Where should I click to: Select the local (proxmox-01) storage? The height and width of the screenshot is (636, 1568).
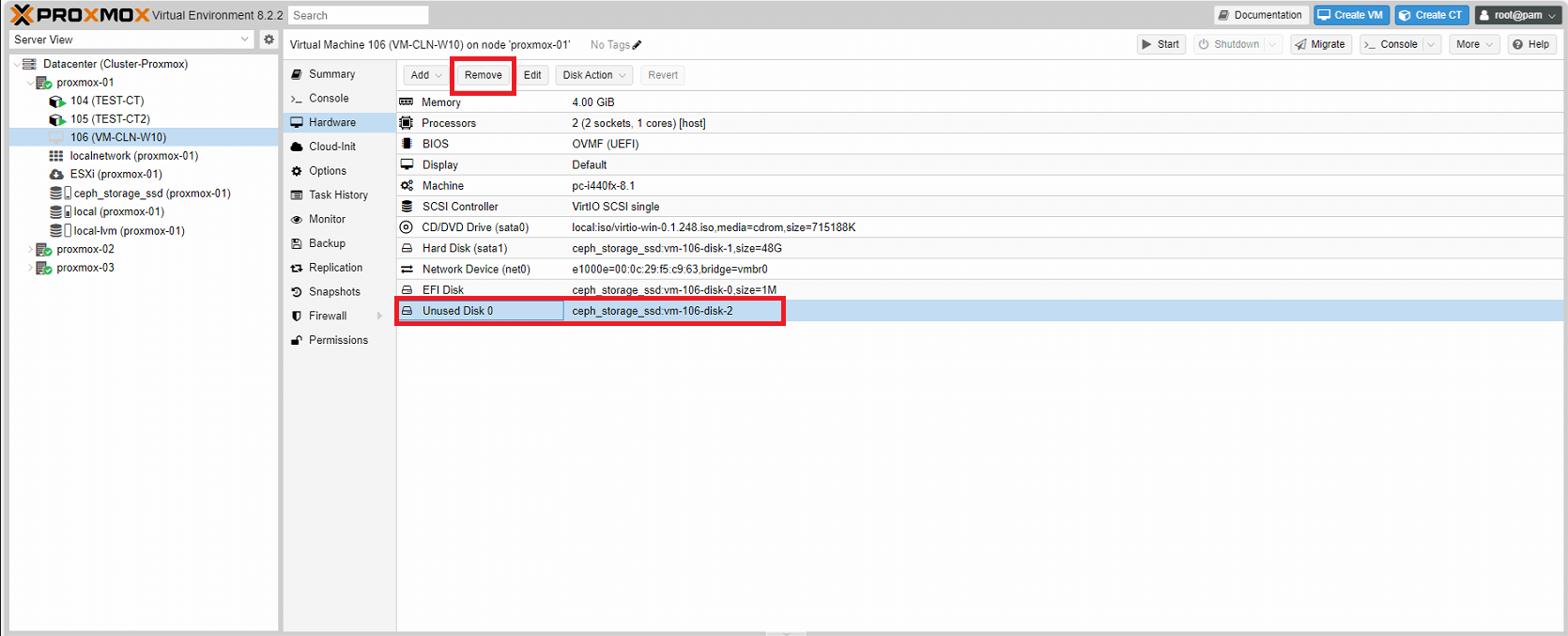[x=144, y=211]
